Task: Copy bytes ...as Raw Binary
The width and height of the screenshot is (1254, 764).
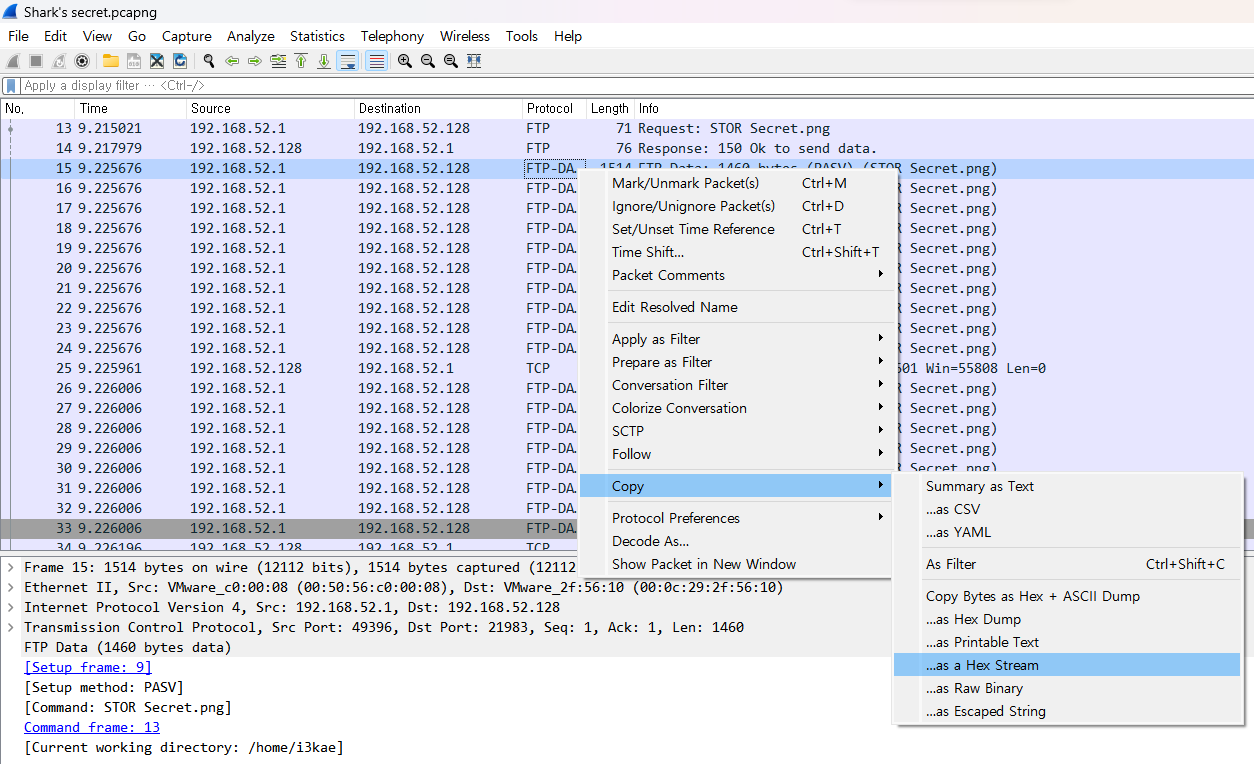Action: click(x=1067, y=688)
